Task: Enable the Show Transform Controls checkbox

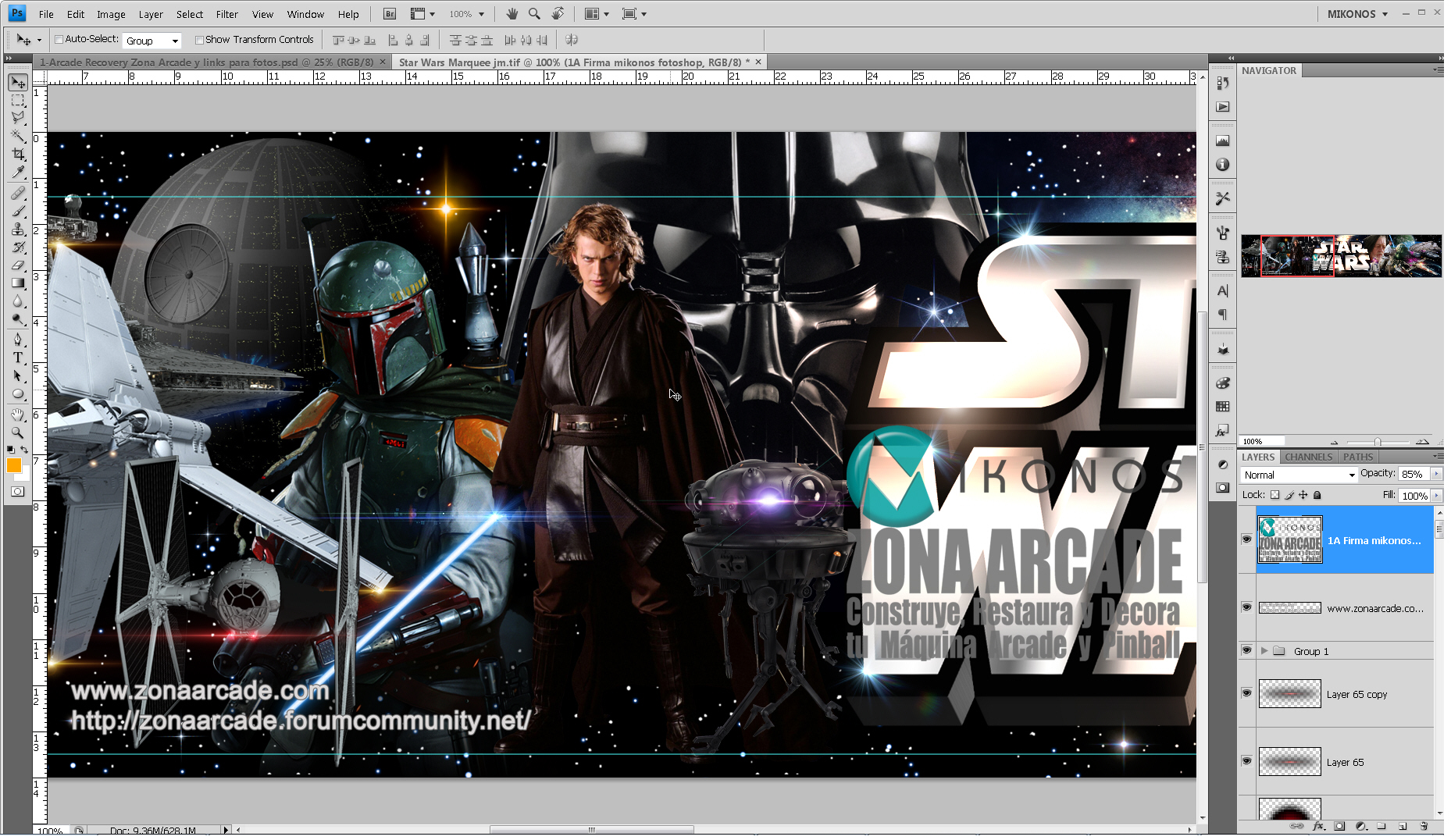Action: tap(199, 40)
